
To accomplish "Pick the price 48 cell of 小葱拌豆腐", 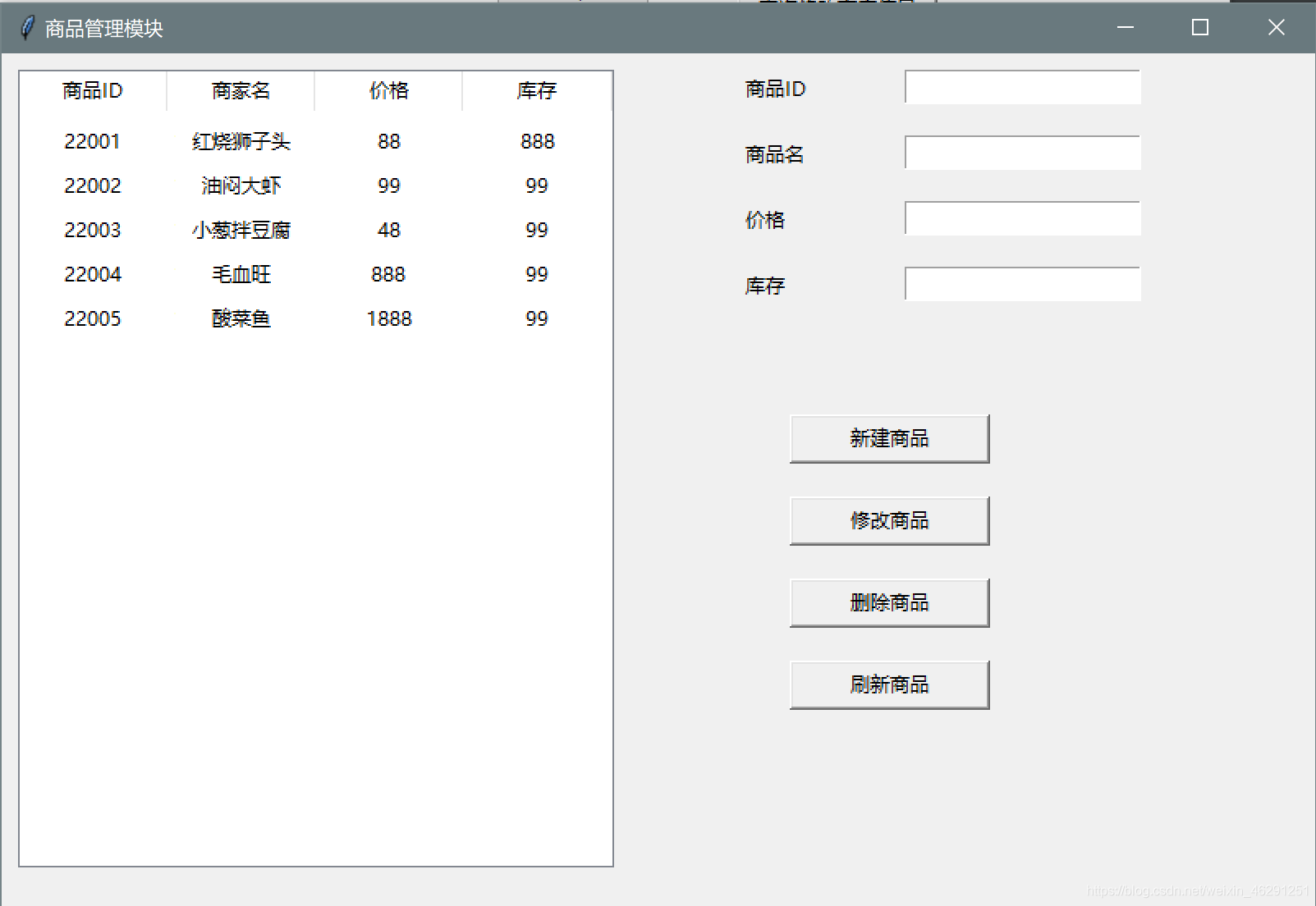I will pos(389,230).
